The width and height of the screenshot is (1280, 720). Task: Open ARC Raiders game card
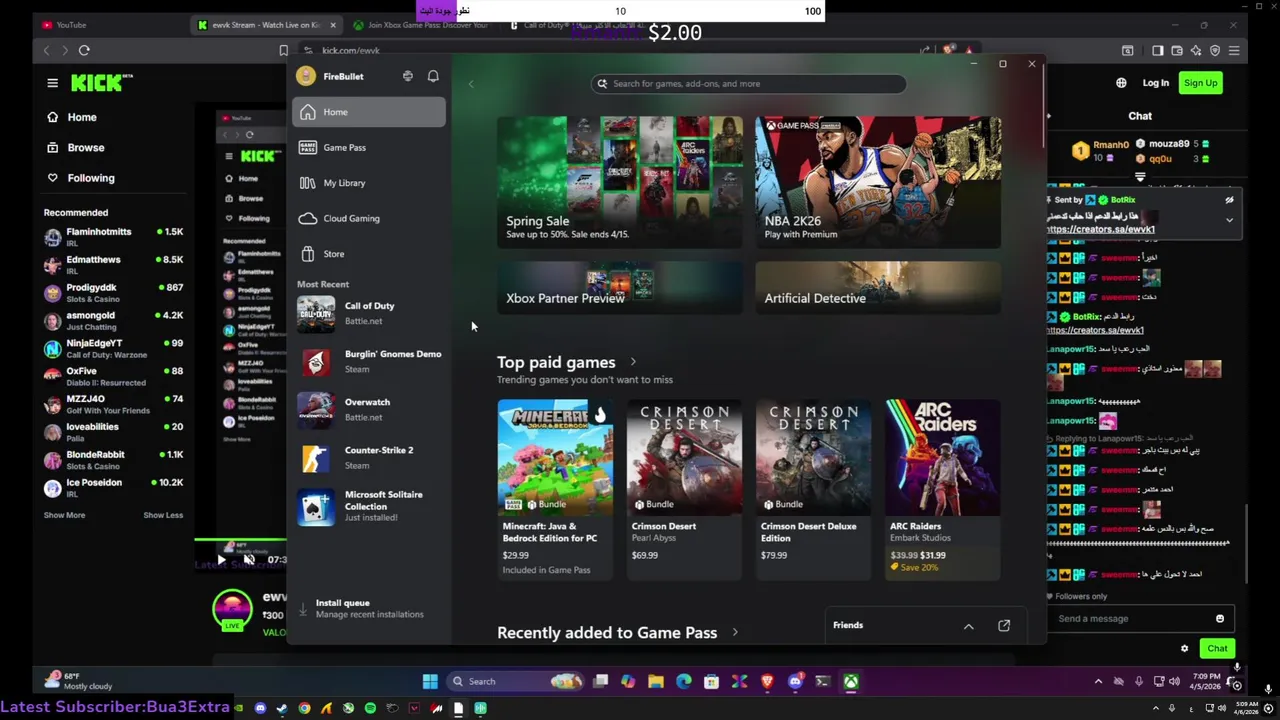tap(942, 489)
